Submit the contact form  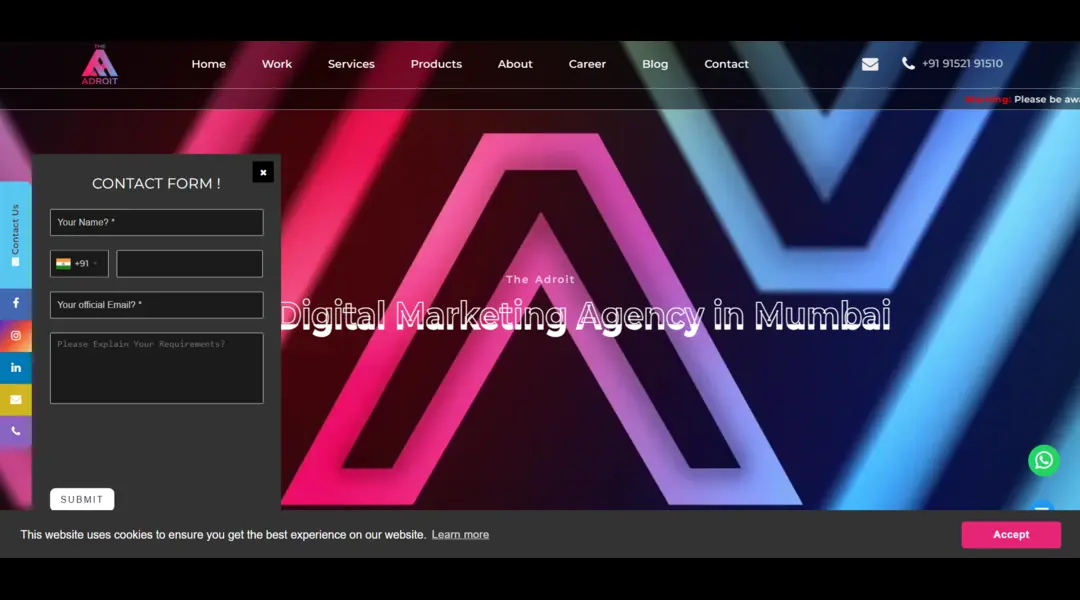tap(82, 499)
